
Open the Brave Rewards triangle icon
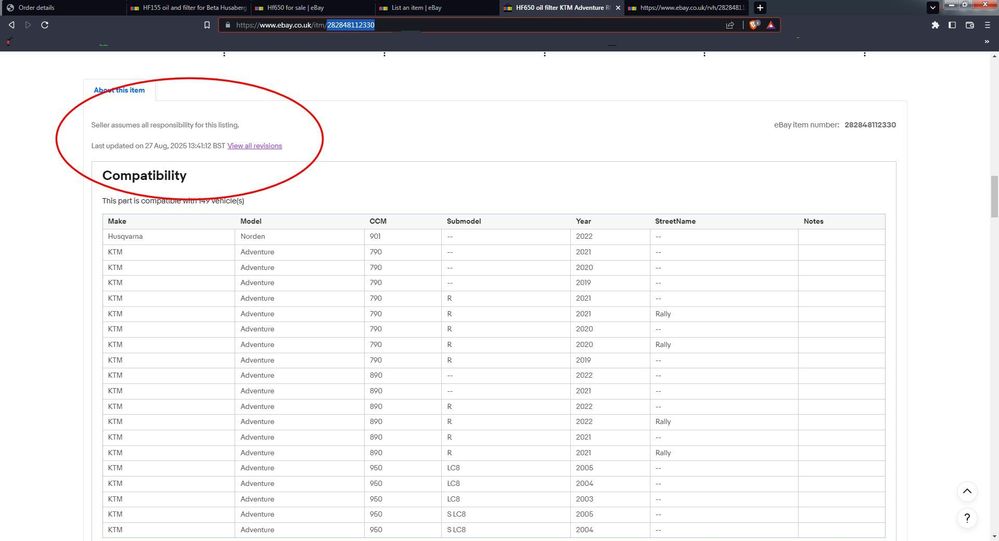tap(770, 25)
